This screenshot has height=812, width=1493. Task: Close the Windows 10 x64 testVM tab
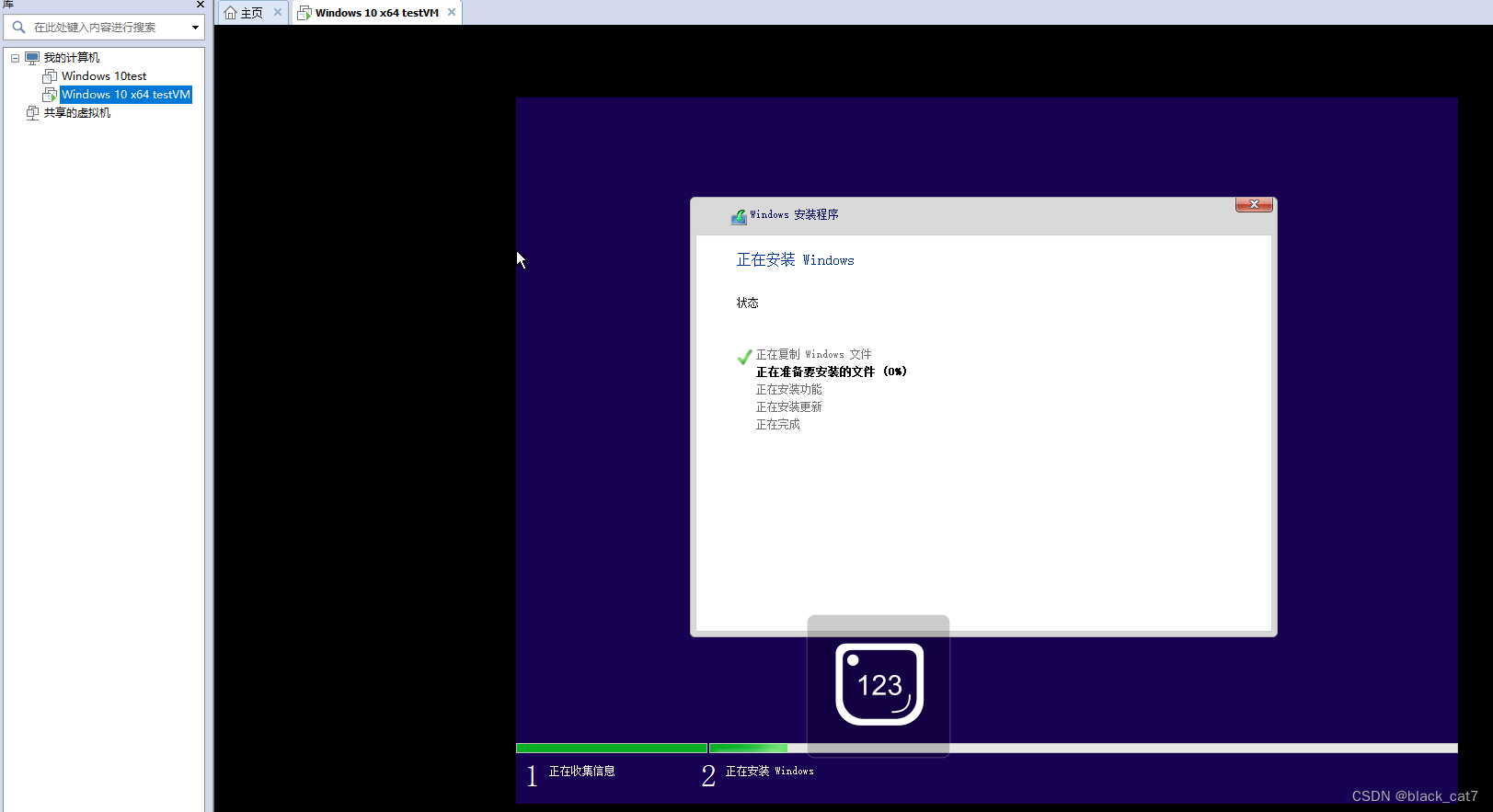click(452, 12)
